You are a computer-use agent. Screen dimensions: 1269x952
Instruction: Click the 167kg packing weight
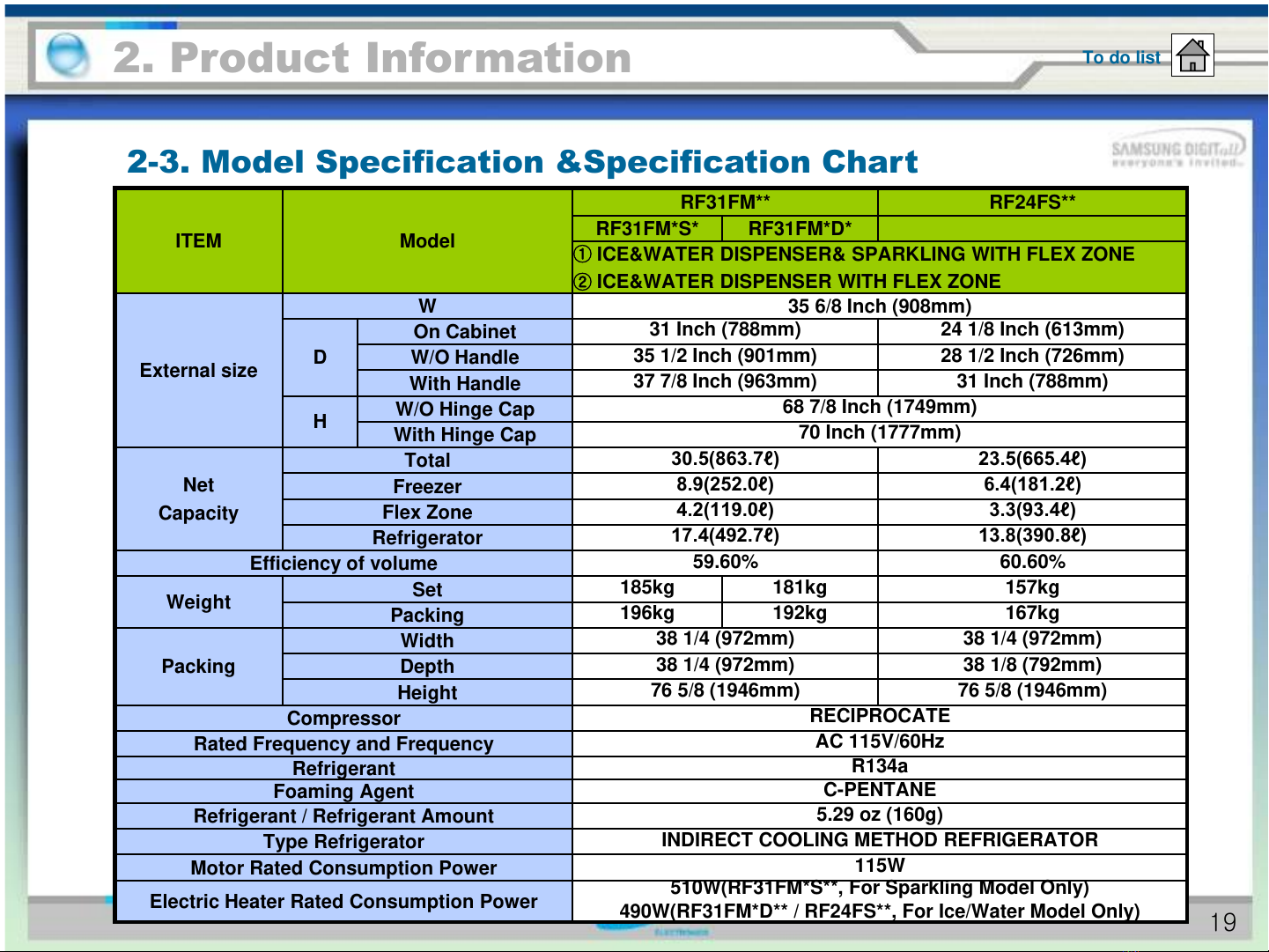tap(1032, 613)
